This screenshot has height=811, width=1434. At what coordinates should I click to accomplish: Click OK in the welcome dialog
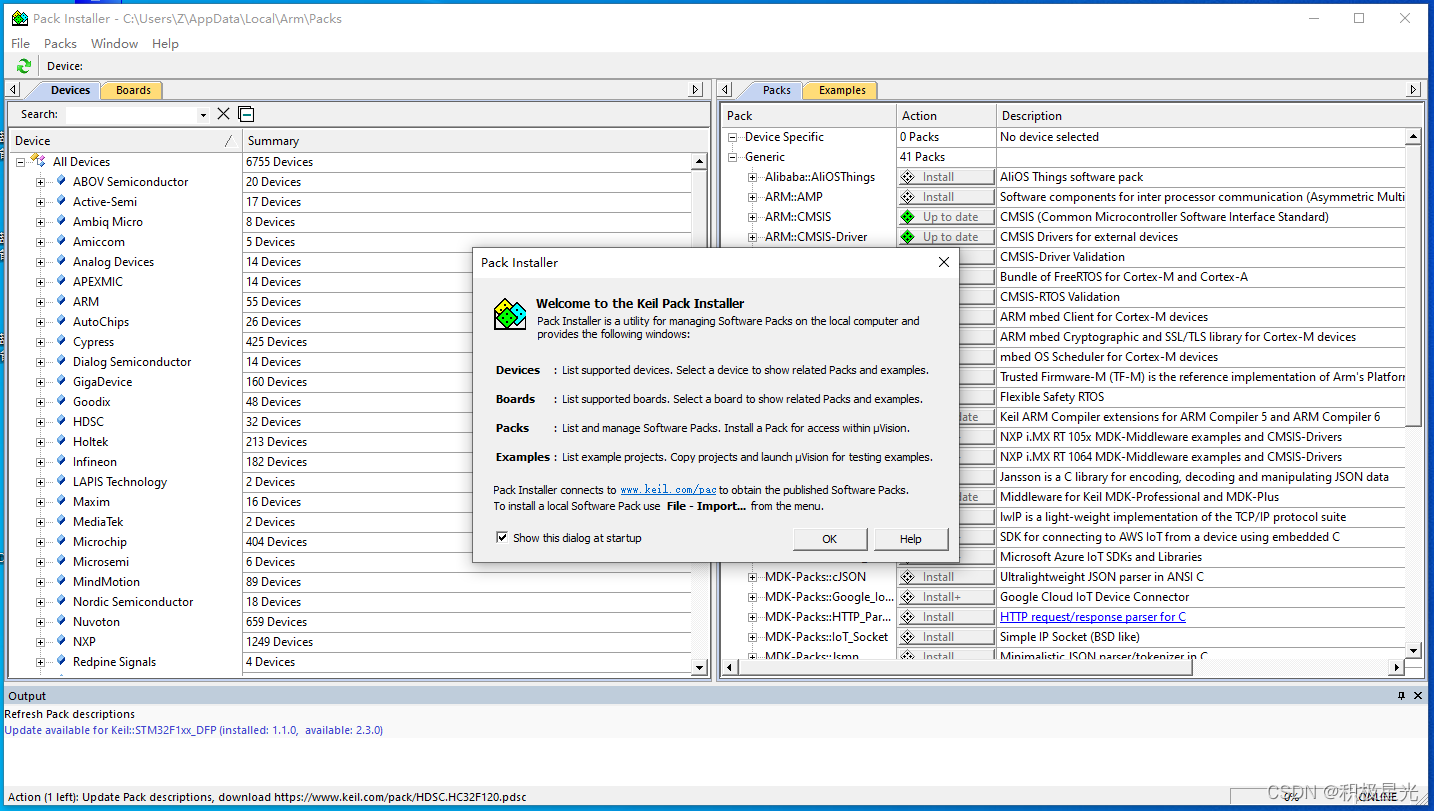830,539
